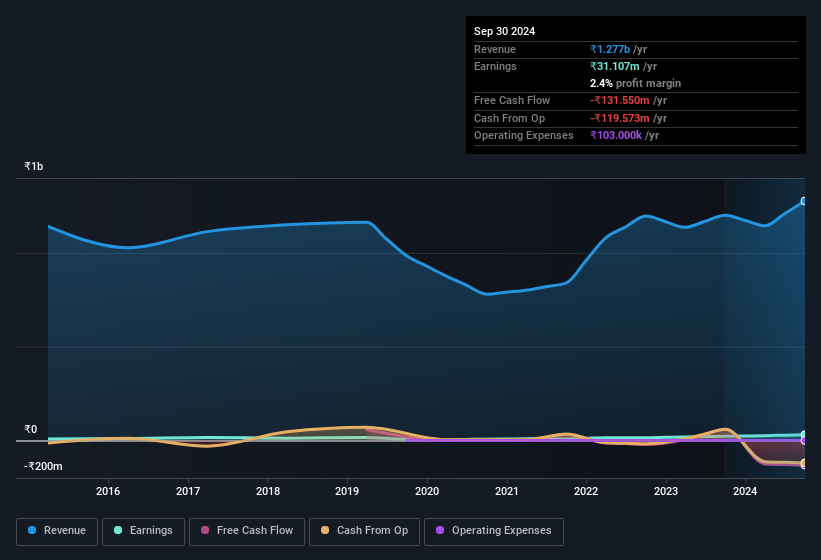Click the -₹131.550m free cash flow value

pos(619,100)
